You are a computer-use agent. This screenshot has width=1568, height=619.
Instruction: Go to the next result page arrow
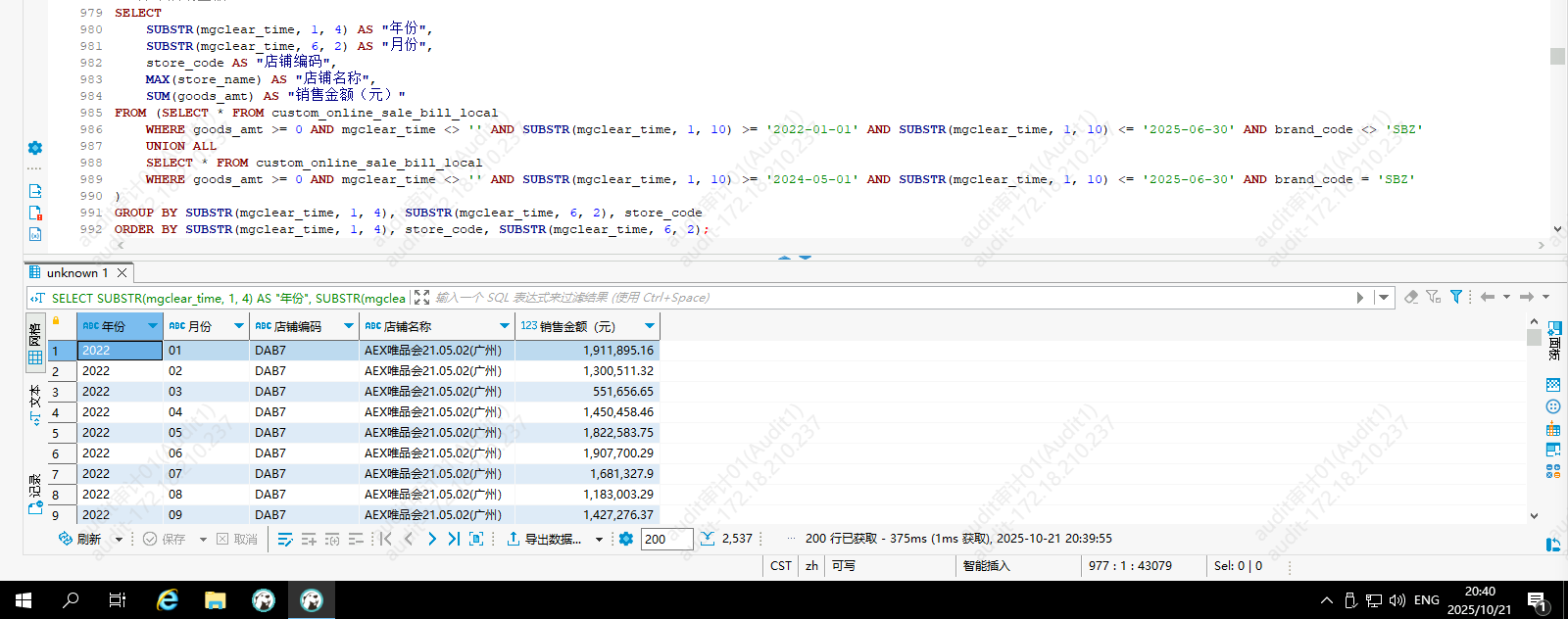[x=431, y=539]
